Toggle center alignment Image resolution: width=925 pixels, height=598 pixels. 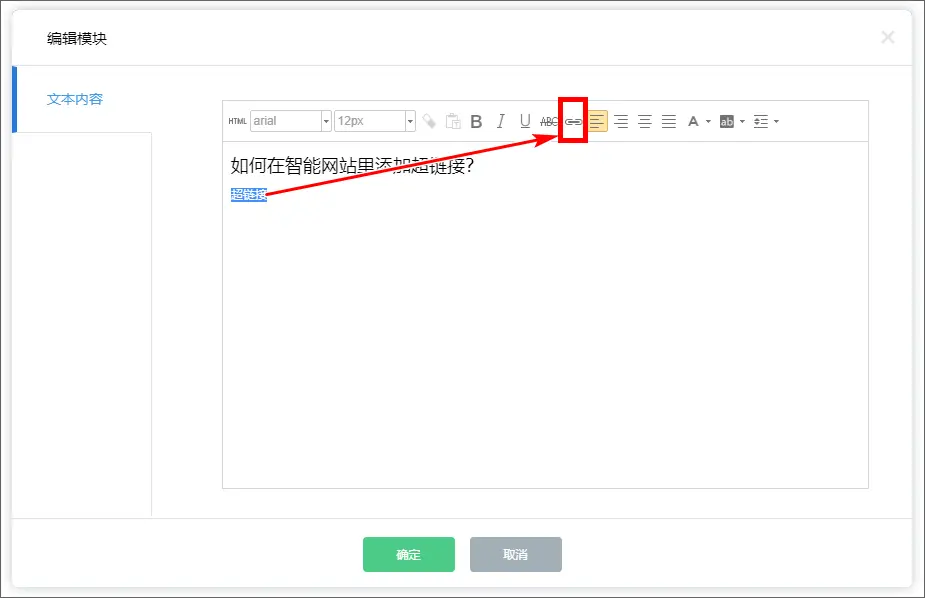click(x=645, y=121)
